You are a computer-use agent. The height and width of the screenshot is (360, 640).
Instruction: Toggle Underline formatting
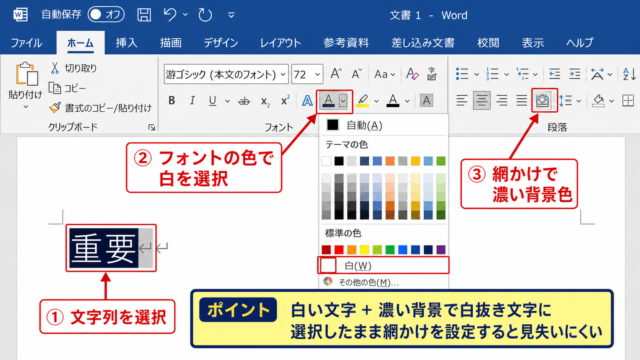pyautogui.click(x=212, y=101)
